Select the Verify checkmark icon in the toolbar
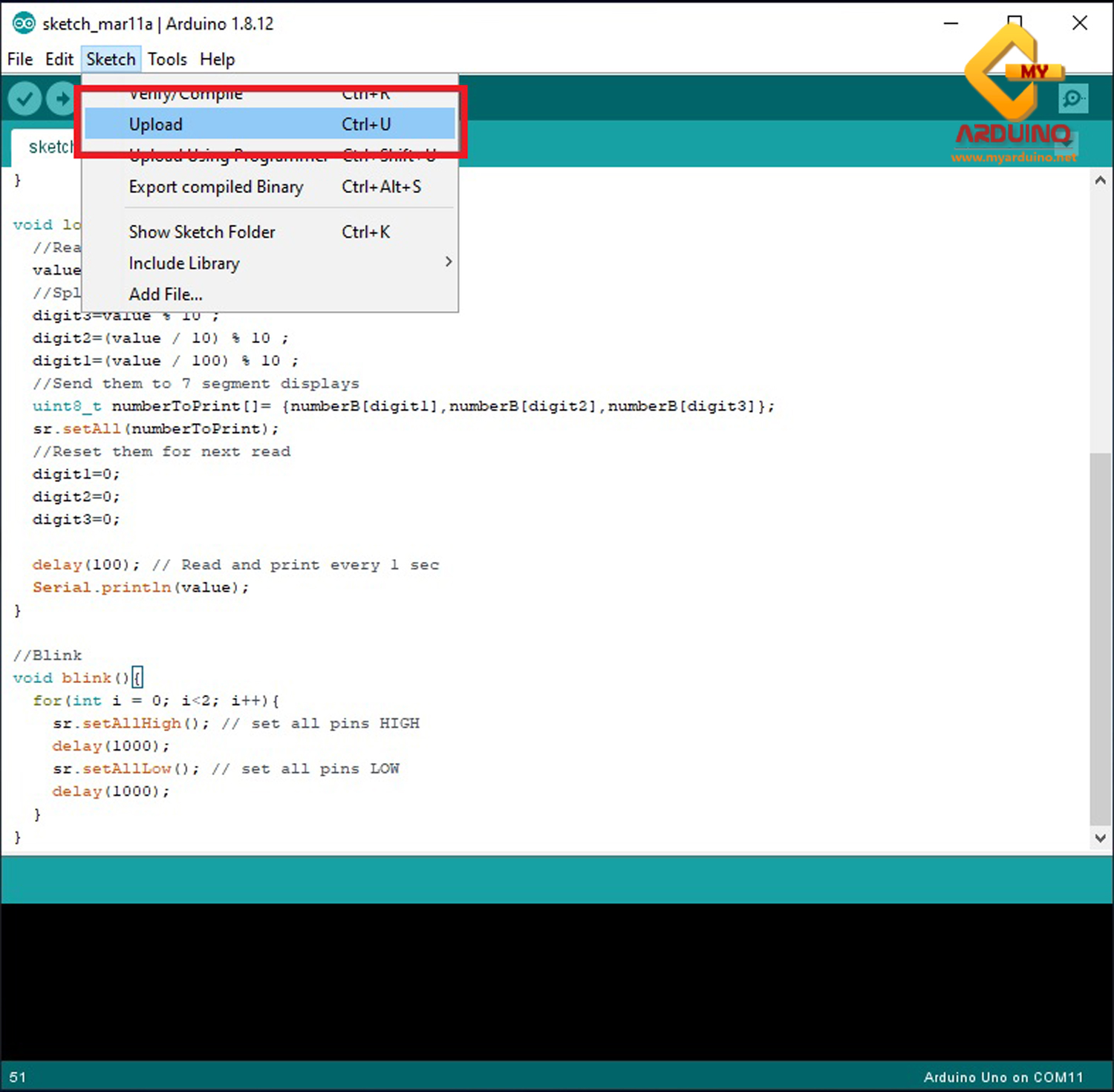 point(25,98)
